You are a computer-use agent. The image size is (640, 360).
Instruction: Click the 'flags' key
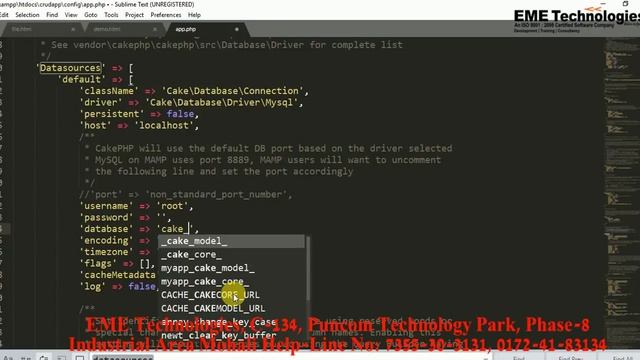(x=98, y=263)
